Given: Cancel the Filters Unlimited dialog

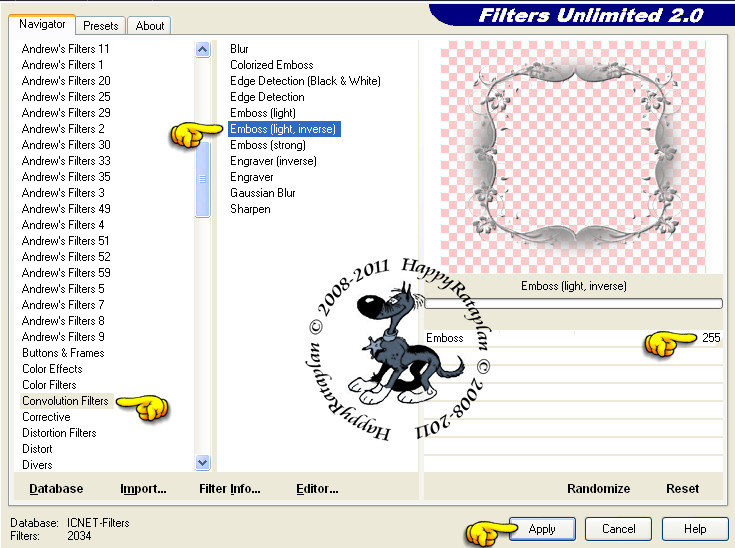Looking at the screenshot, I should [x=618, y=529].
